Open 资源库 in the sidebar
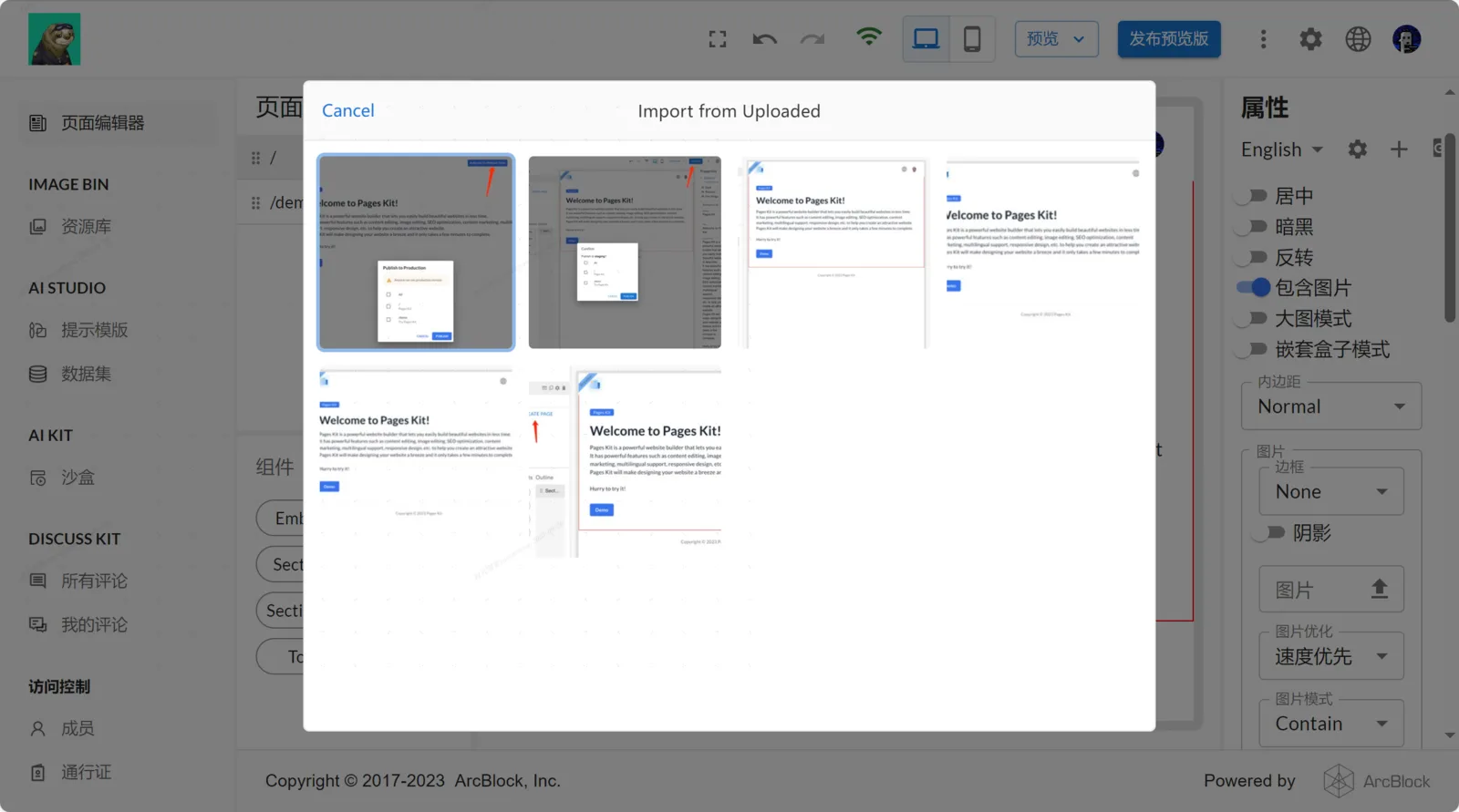The width and height of the screenshot is (1459, 812). click(119, 227)
